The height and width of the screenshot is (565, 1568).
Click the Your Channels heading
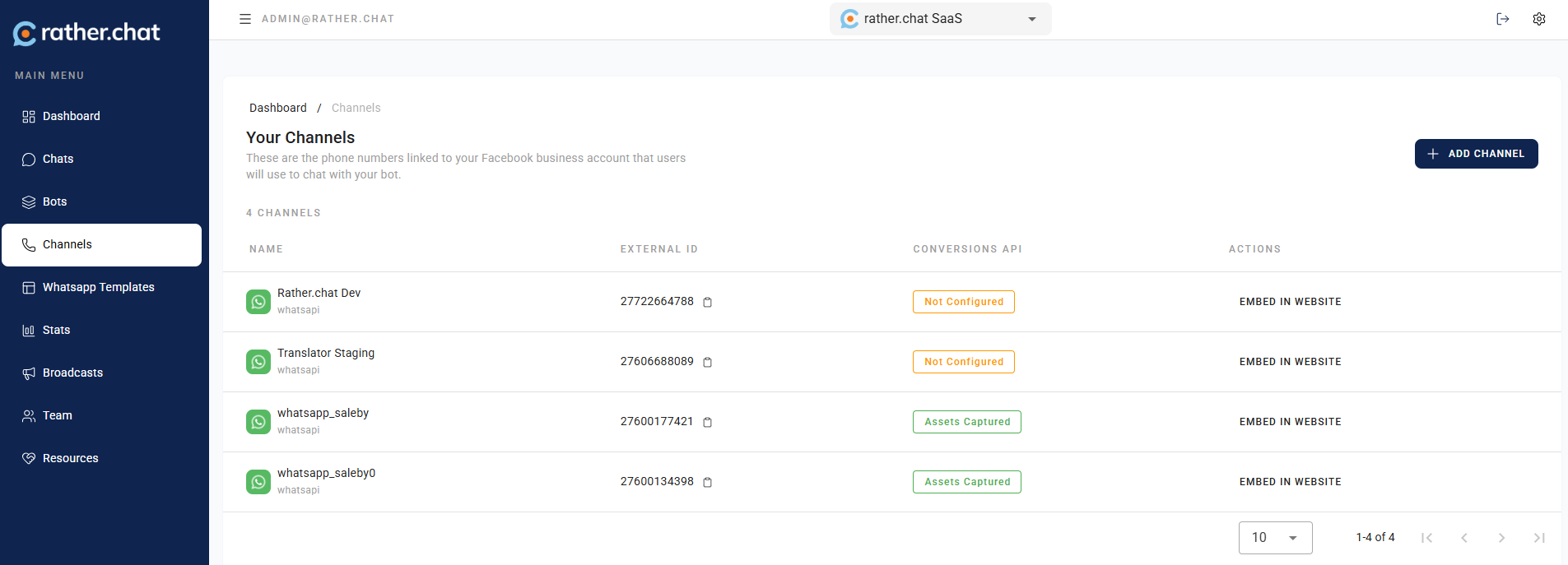coord(300,137)
